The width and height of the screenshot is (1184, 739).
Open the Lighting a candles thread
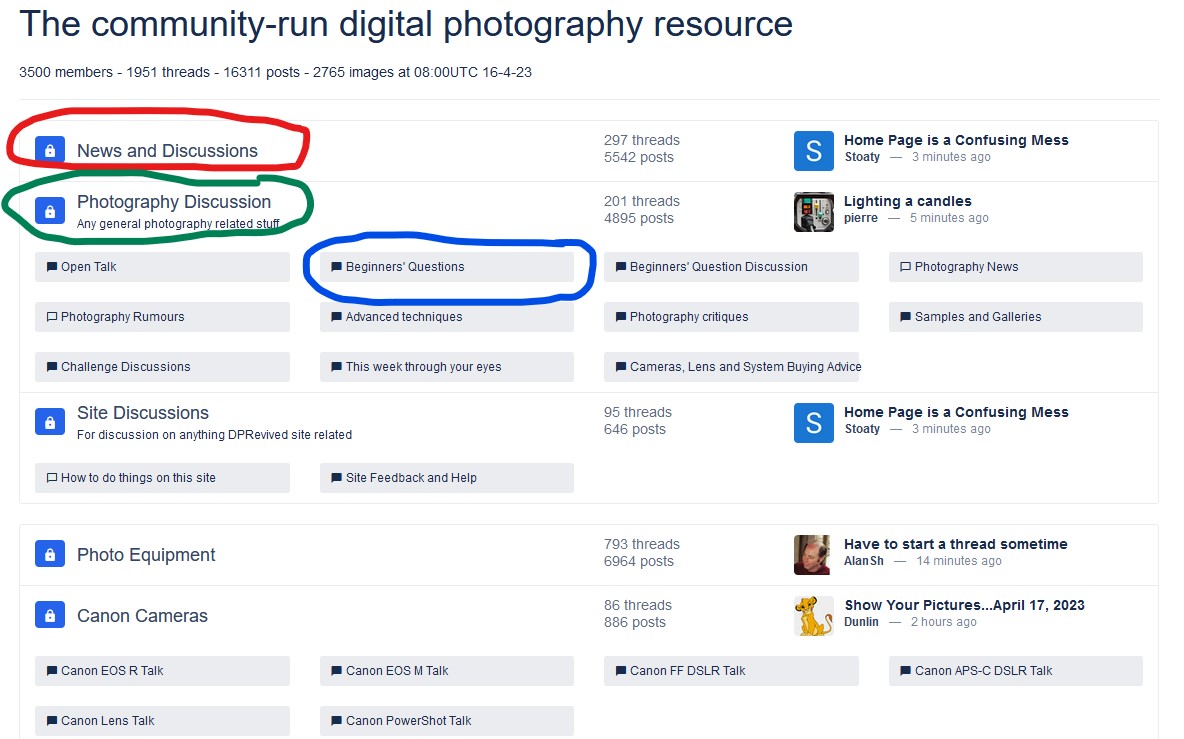point(908,202)
